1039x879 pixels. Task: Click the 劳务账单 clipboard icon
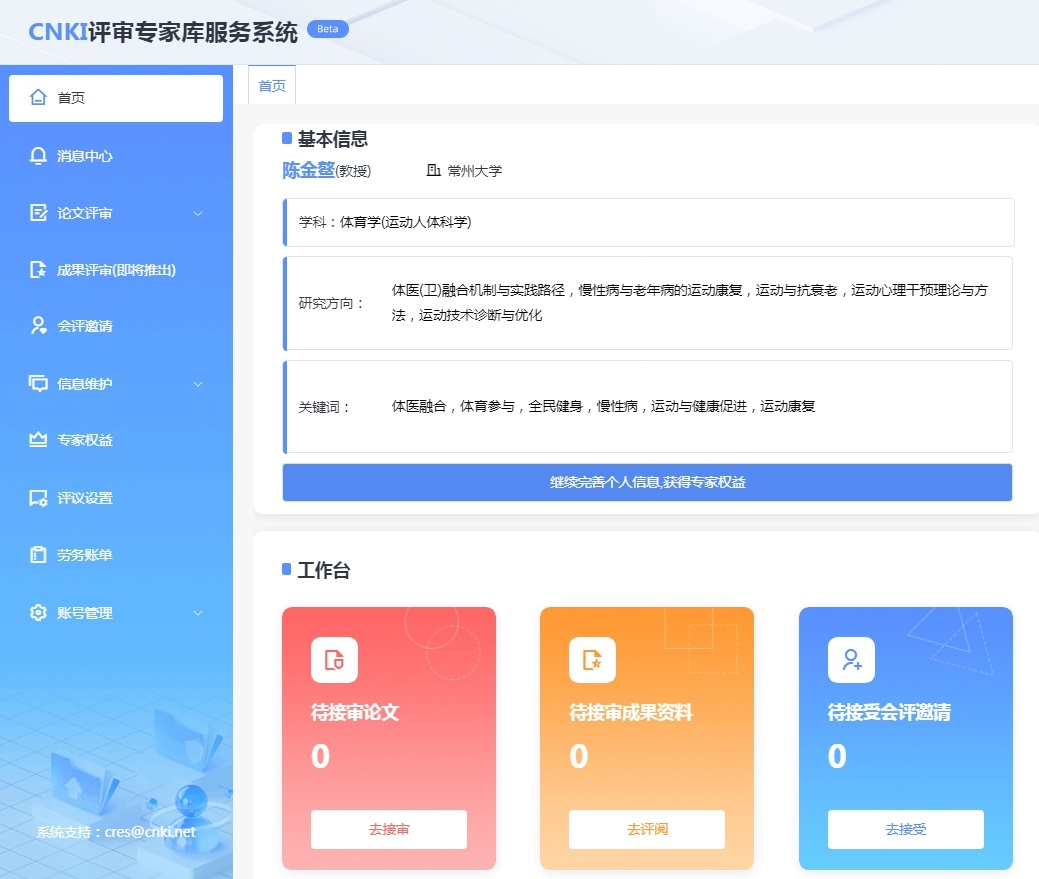[x=39, y=555]
